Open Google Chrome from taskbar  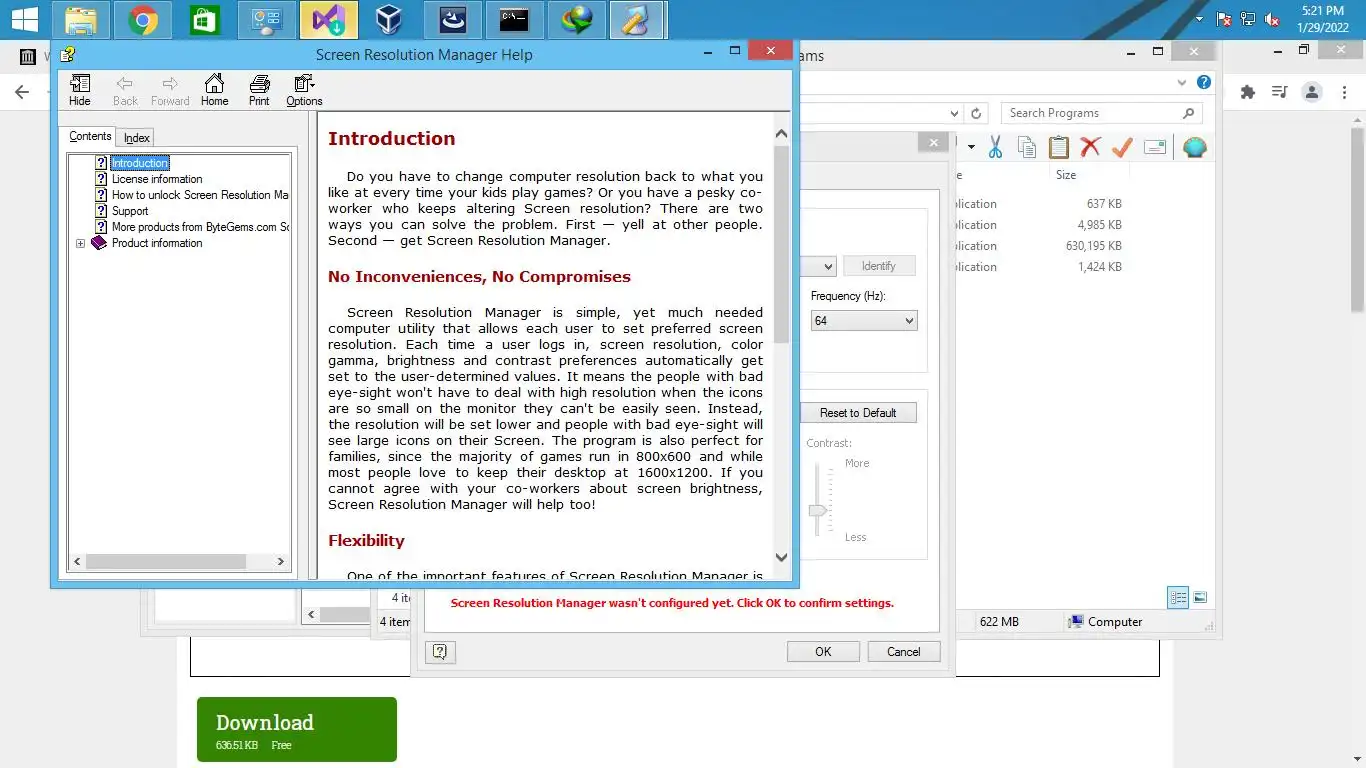pos(143,20)
